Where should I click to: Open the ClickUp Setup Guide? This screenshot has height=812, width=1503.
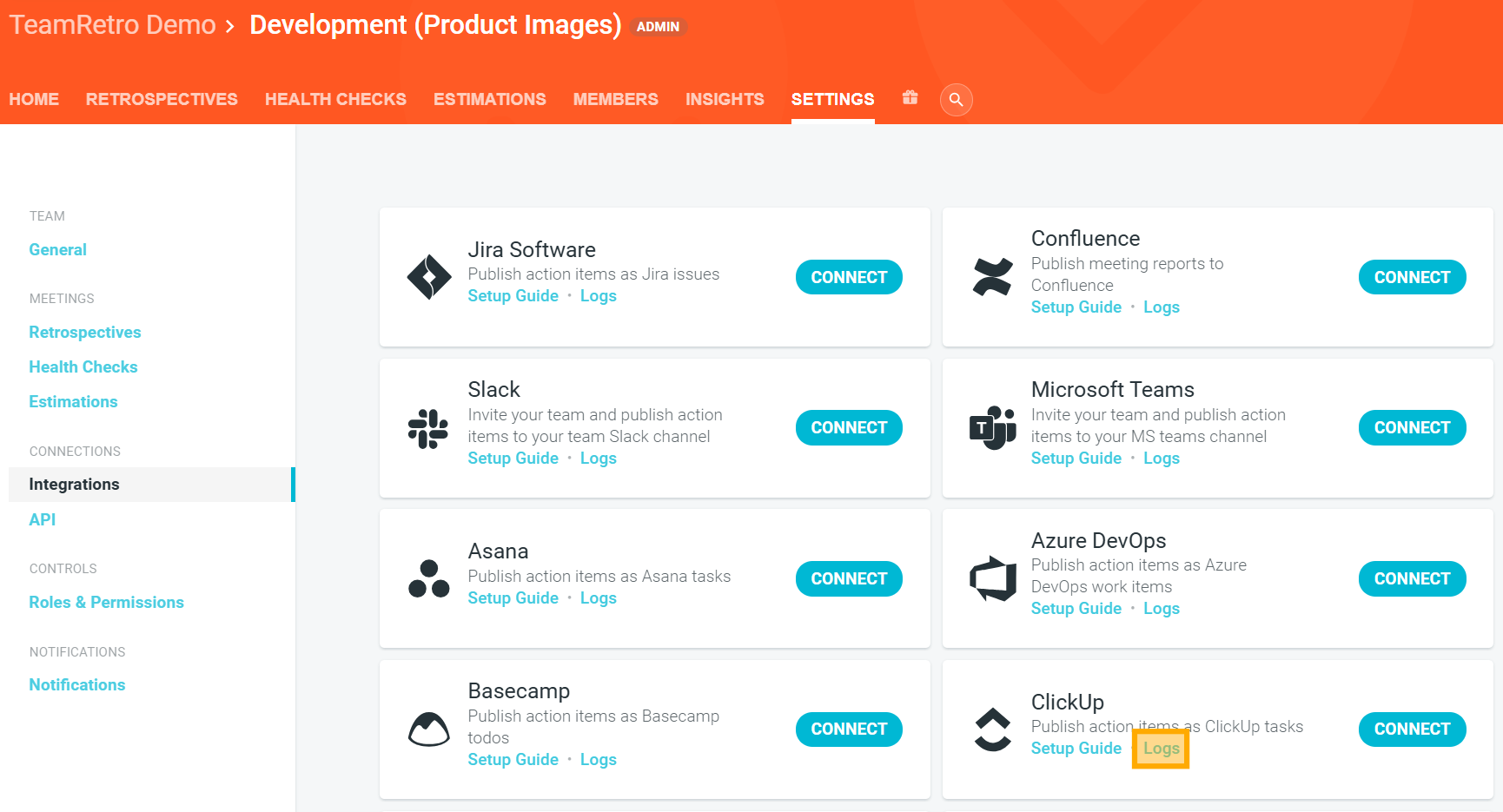pyautogui.click(x=1076, y=749)
